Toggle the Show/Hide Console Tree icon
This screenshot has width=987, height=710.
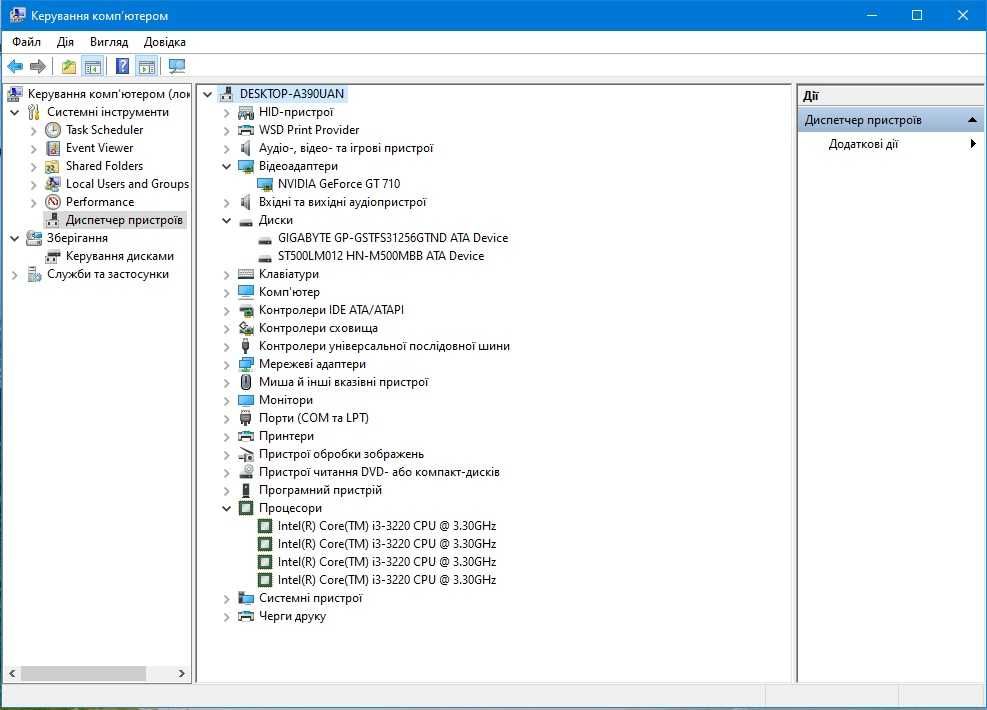(93, 66)
